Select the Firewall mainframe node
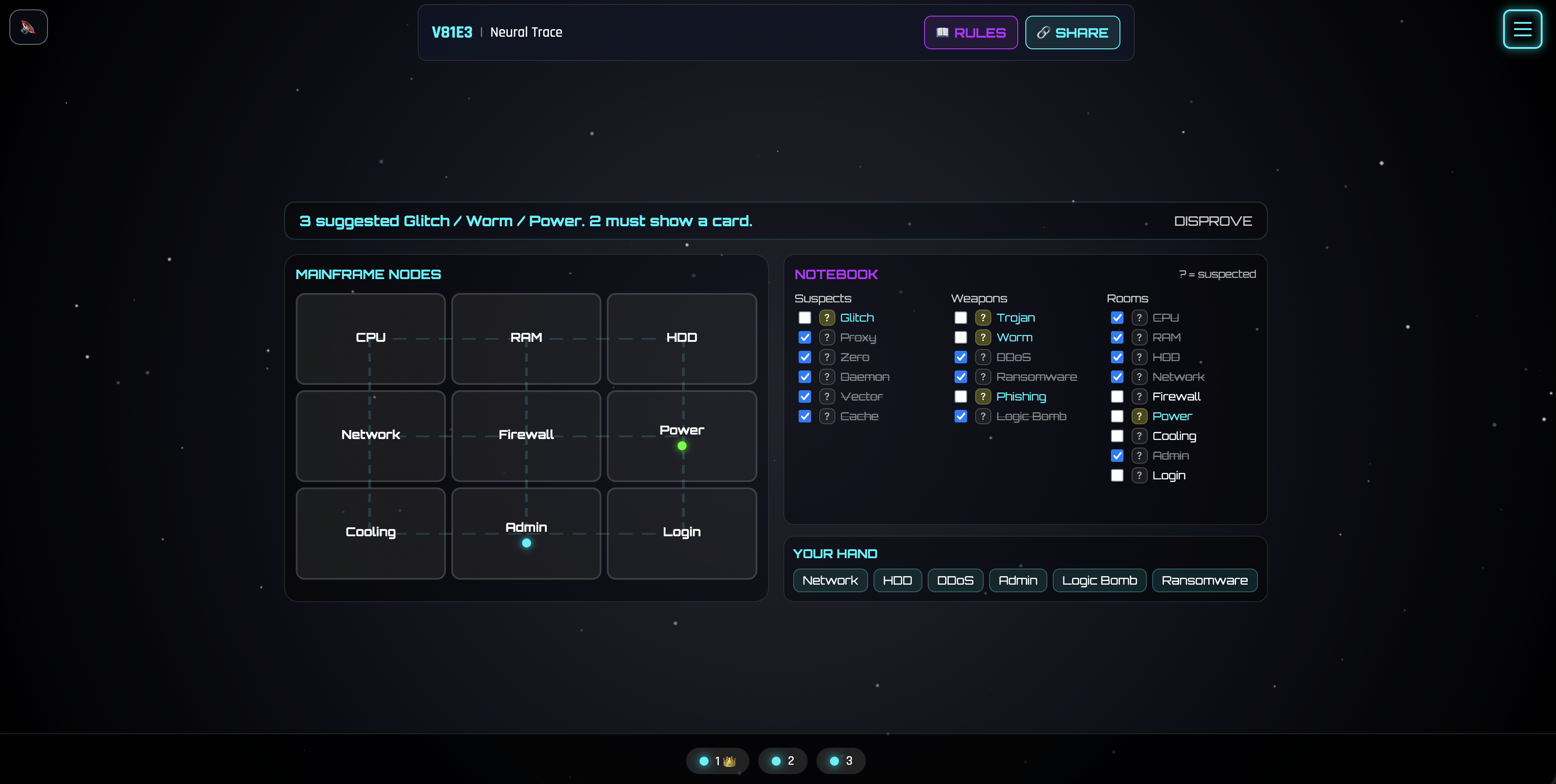The height and width of the screenshot is (784, 1556). tap(526, 435)
